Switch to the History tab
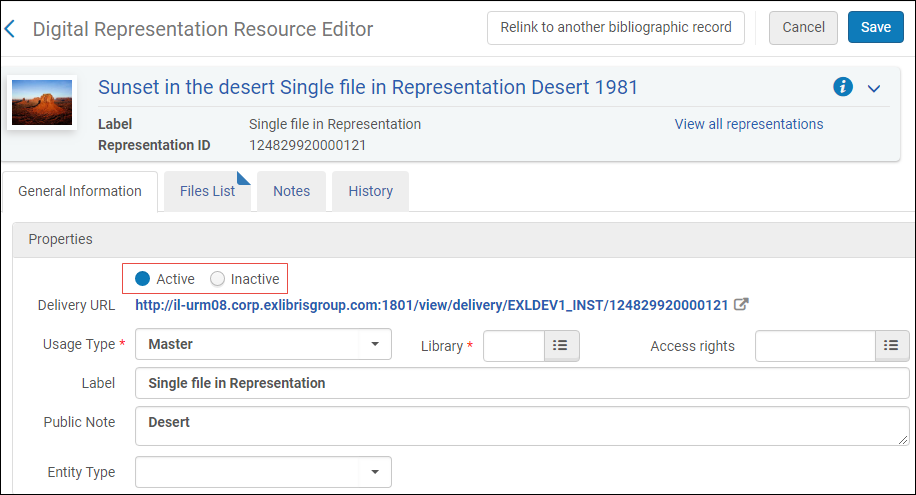916x495 pixels. tap(370, 191)
